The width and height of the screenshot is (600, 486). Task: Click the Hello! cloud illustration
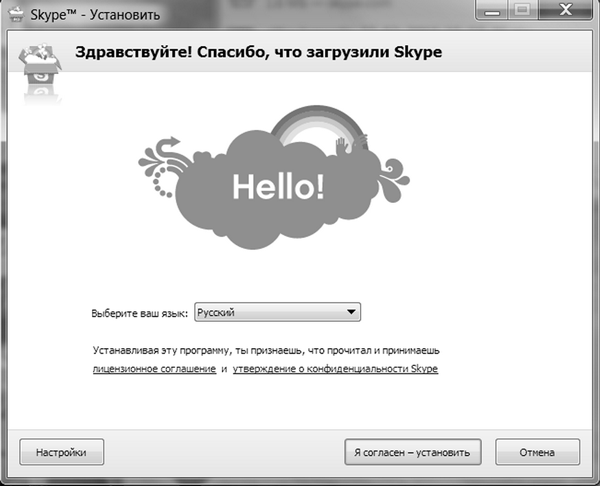(274, 178)
